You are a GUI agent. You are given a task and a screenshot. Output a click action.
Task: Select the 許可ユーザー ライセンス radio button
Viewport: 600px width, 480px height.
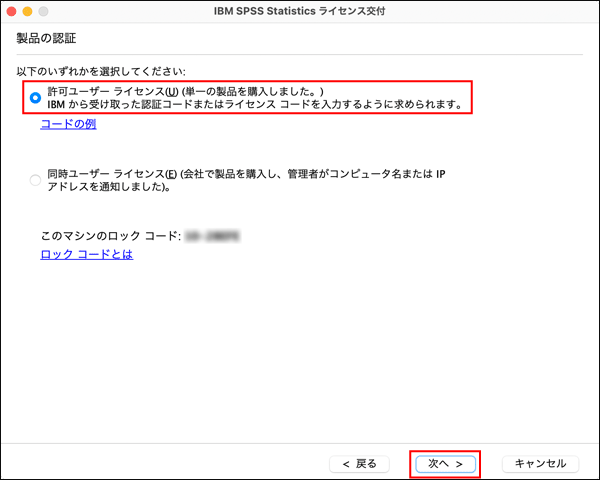pyautogui.click(x=35, y=98)
